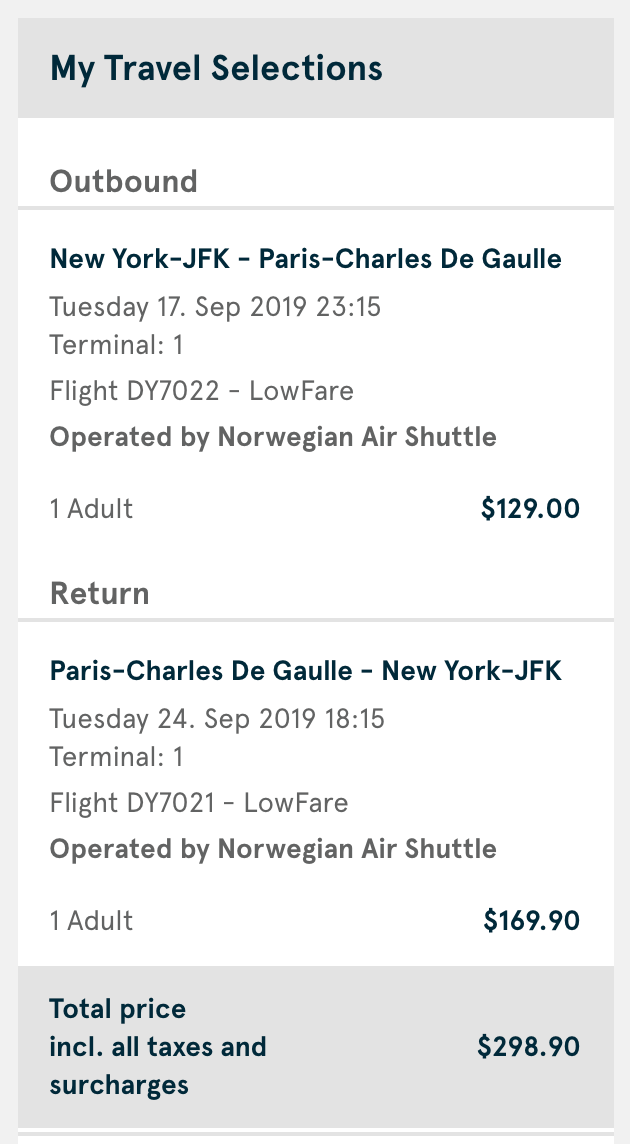This screenshot has width=630, height=1144.
Task: Click the $129.00 outbound fare
Action: pyautogui.click(x=530, y=509)
